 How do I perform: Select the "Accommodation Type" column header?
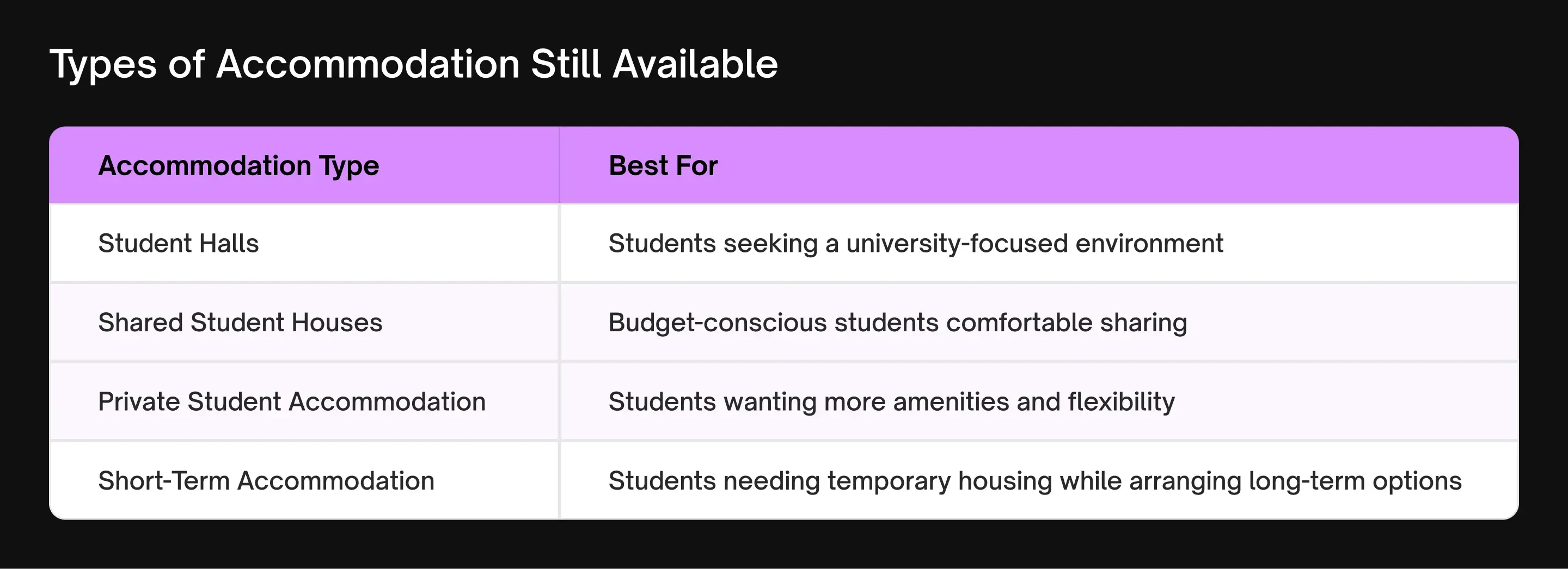point(238,165)
